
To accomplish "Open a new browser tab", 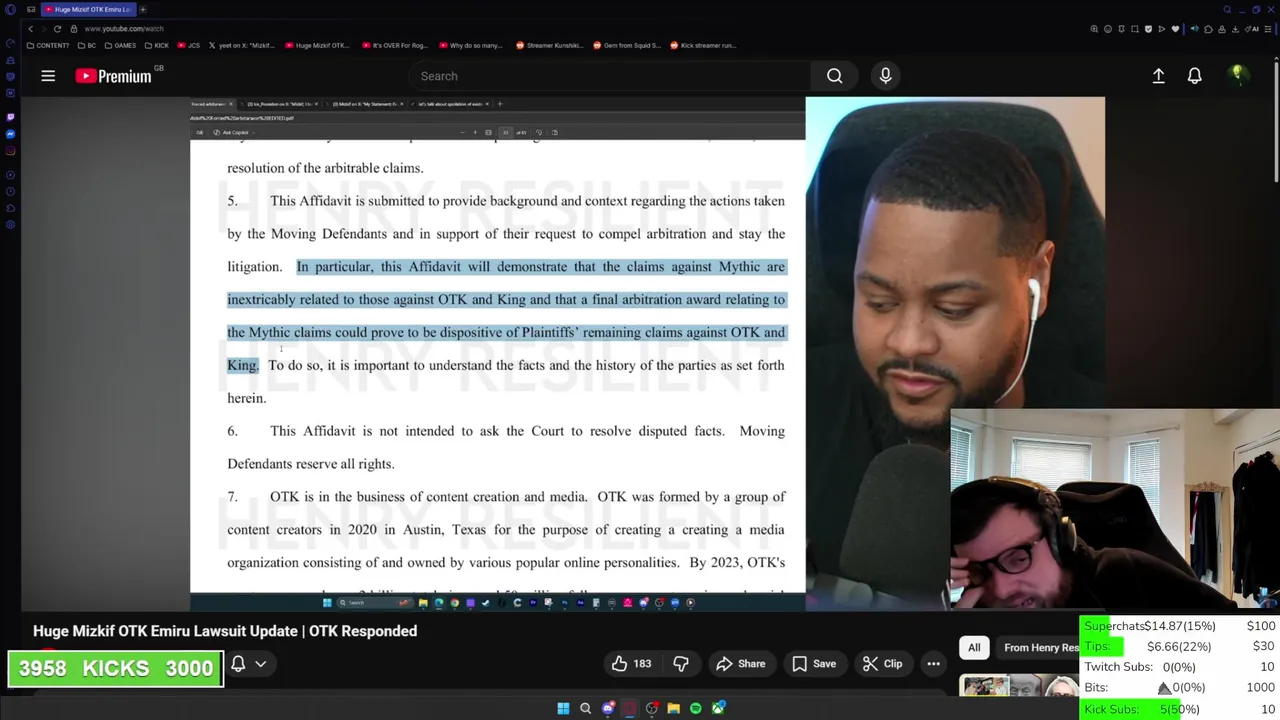I will pos(143,9).
